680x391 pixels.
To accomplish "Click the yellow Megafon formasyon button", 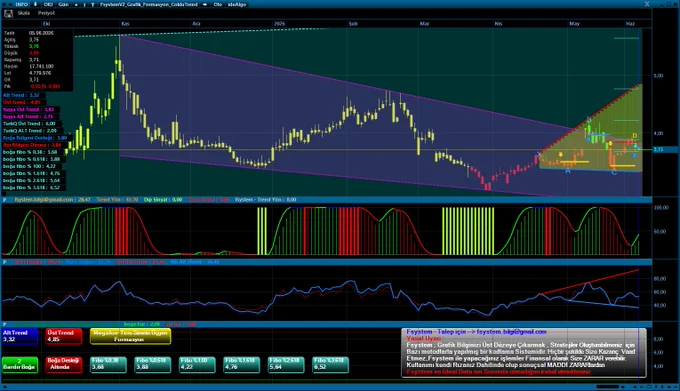I will tap(131, 336).
